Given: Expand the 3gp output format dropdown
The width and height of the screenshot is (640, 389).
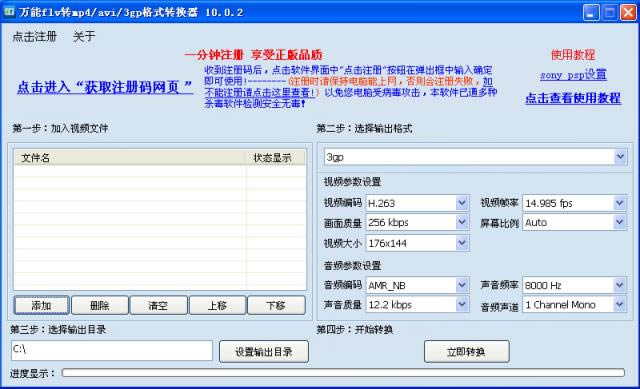Looking at the screenshot, I should 620,157.
